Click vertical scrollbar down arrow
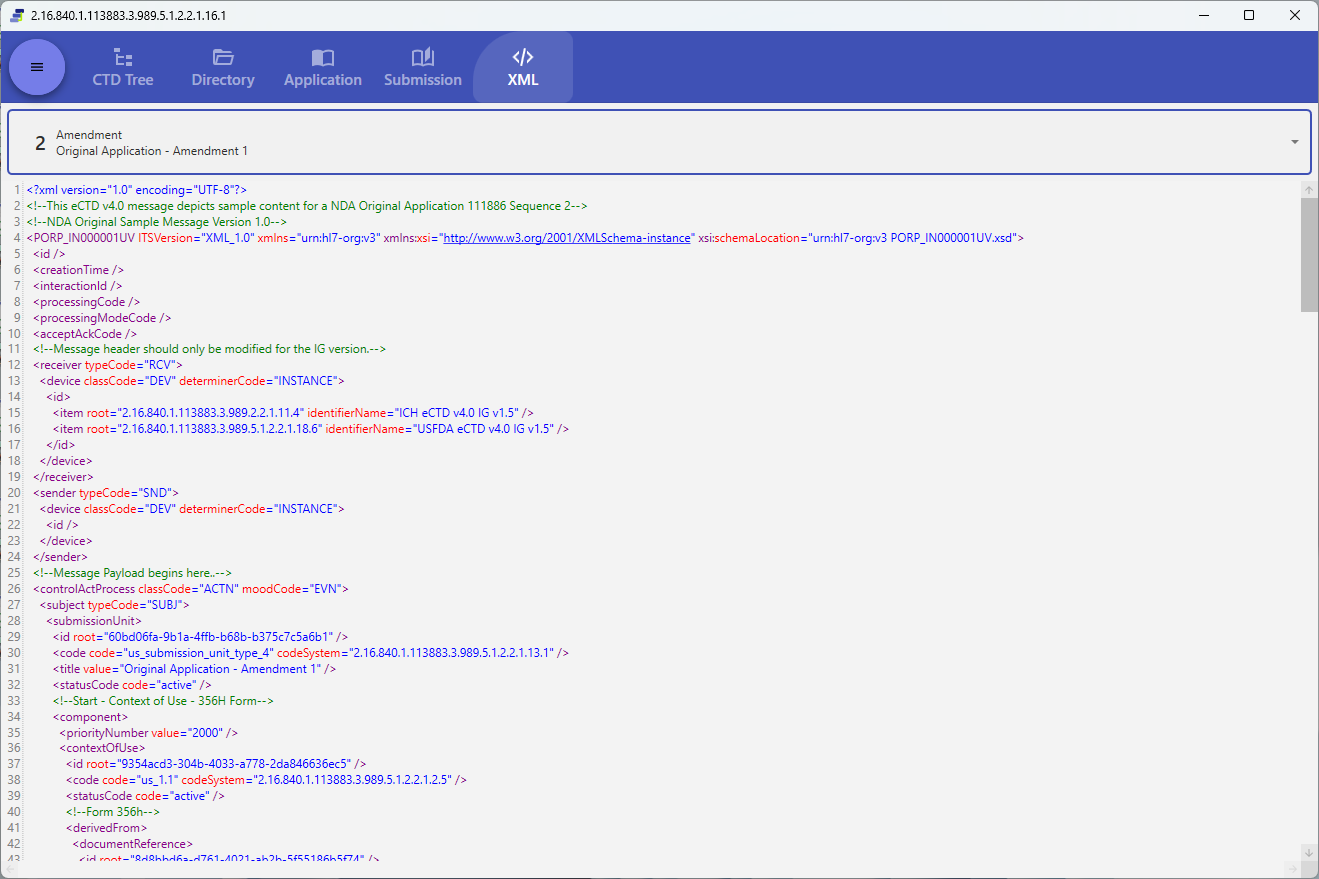This screenshot has width=1319, height=879. pos(1309,852)
